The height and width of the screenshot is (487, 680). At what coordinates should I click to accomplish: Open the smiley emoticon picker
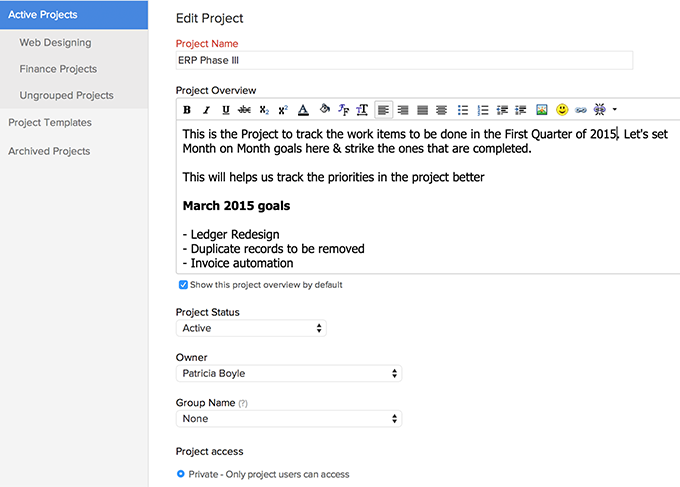pyautogui.click(x=562, y=109)
